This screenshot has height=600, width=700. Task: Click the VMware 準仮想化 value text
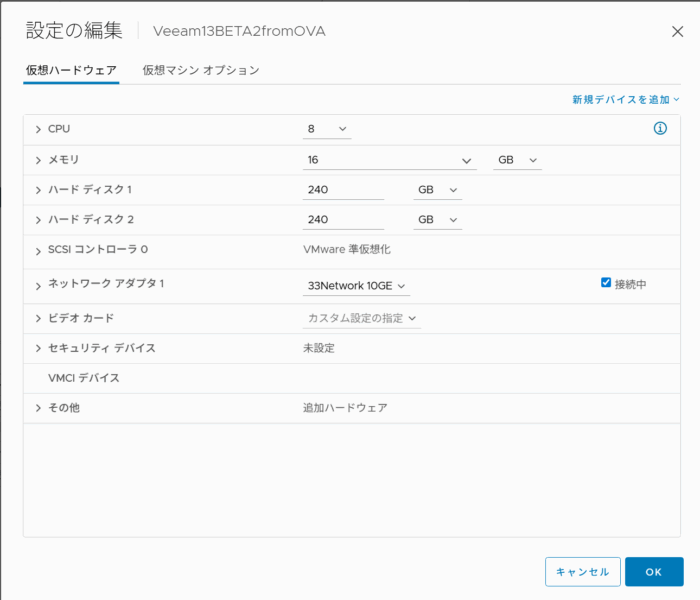pos(347,249)
